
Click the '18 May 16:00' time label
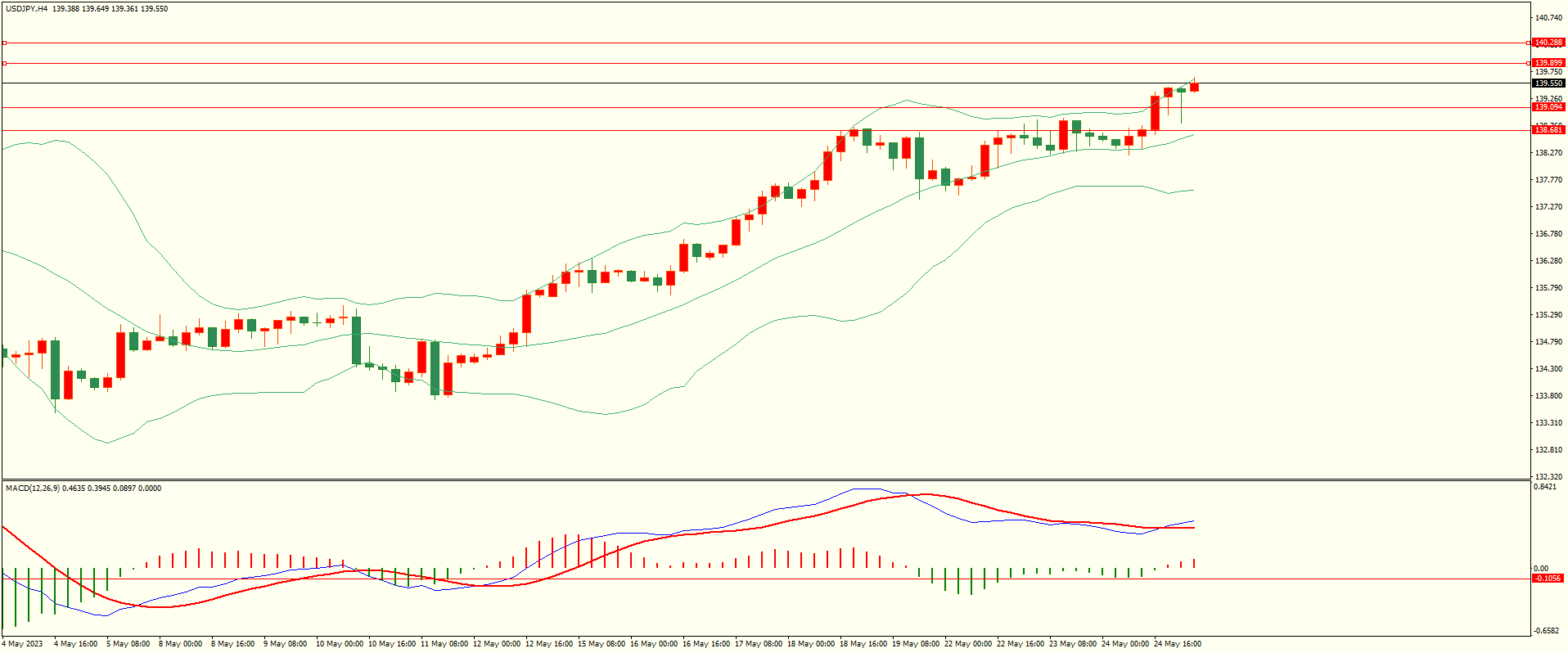[863, 644]
